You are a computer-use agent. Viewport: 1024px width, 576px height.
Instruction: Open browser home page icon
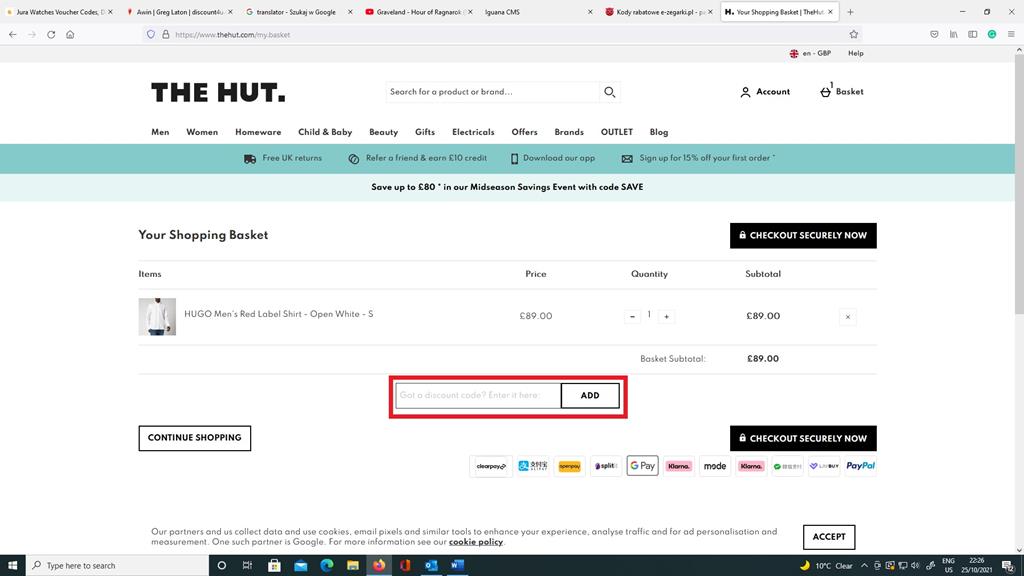[x=70, y=35]
